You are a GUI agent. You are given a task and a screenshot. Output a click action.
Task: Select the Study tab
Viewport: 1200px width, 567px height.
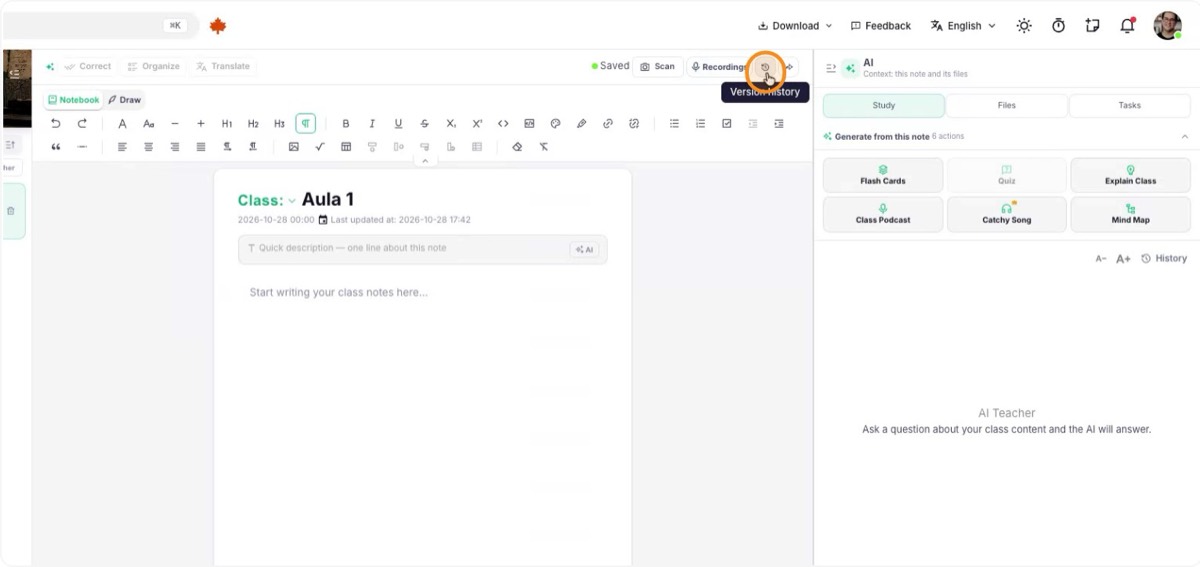(883, 105)
